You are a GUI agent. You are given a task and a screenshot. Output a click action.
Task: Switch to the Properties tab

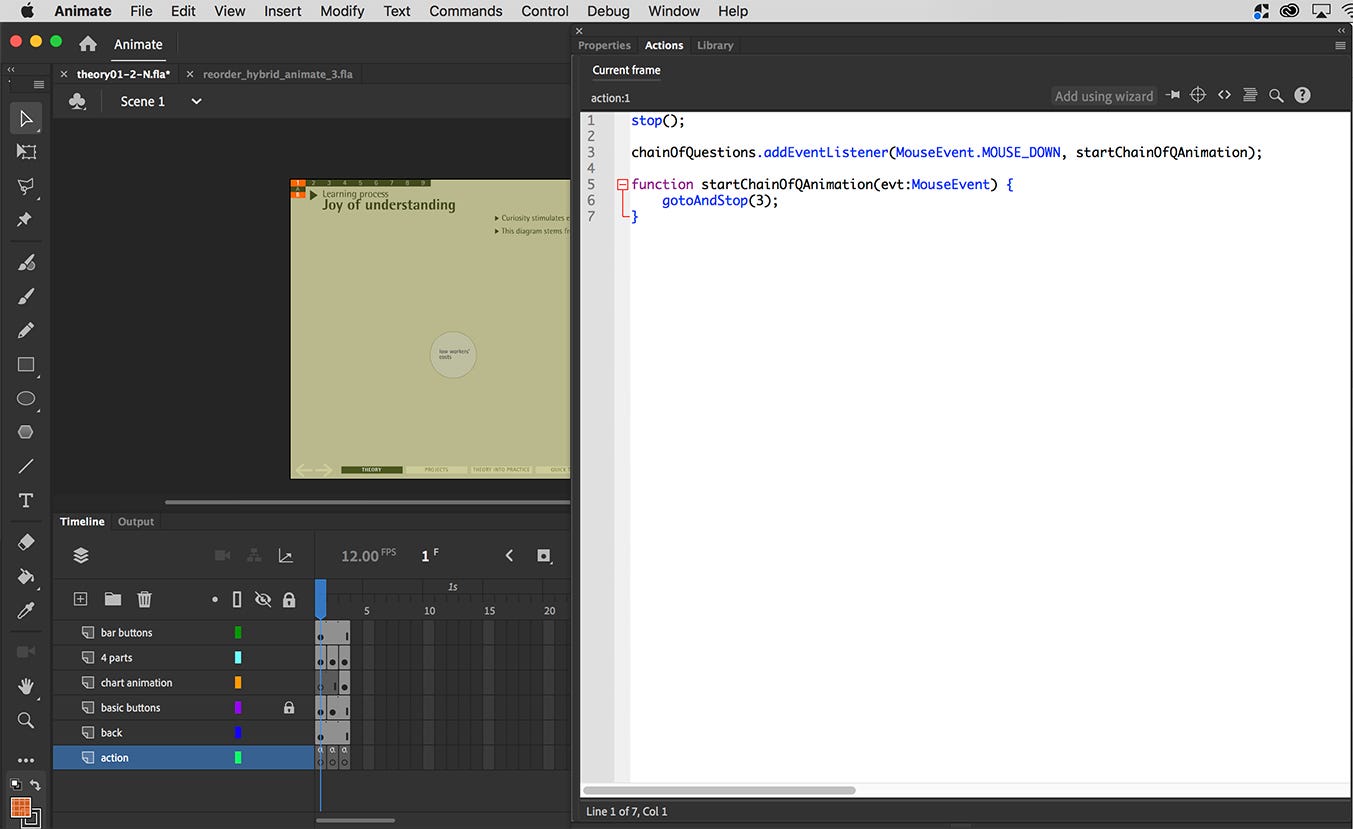pyautogui.click(x=604, y=45)
